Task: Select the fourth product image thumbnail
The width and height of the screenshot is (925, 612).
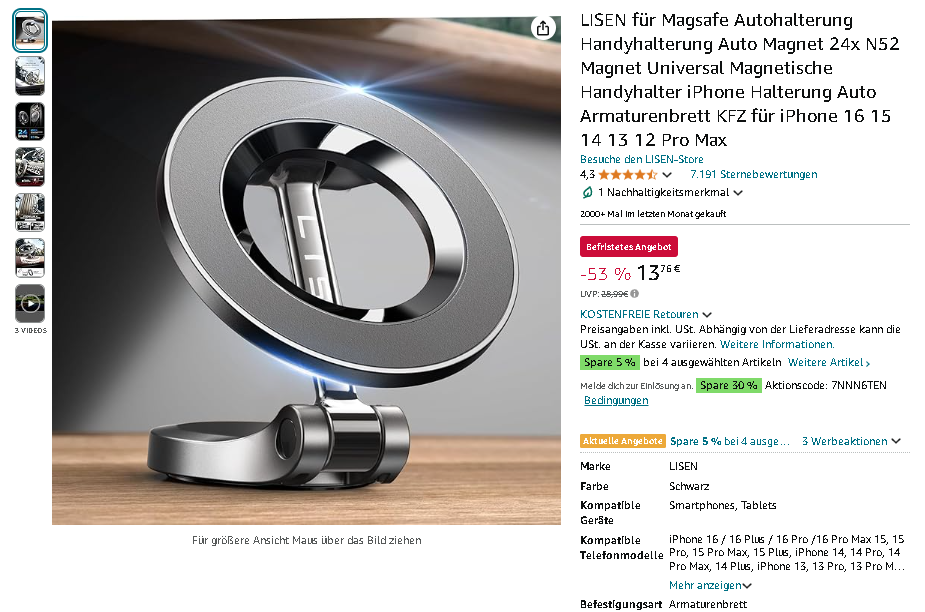Action: pos(30,167)
